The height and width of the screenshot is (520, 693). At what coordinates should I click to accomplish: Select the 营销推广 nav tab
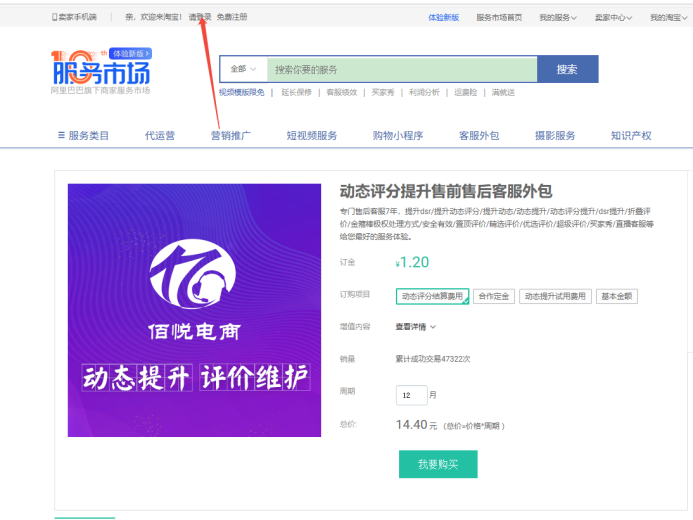[x=231, y=136]
